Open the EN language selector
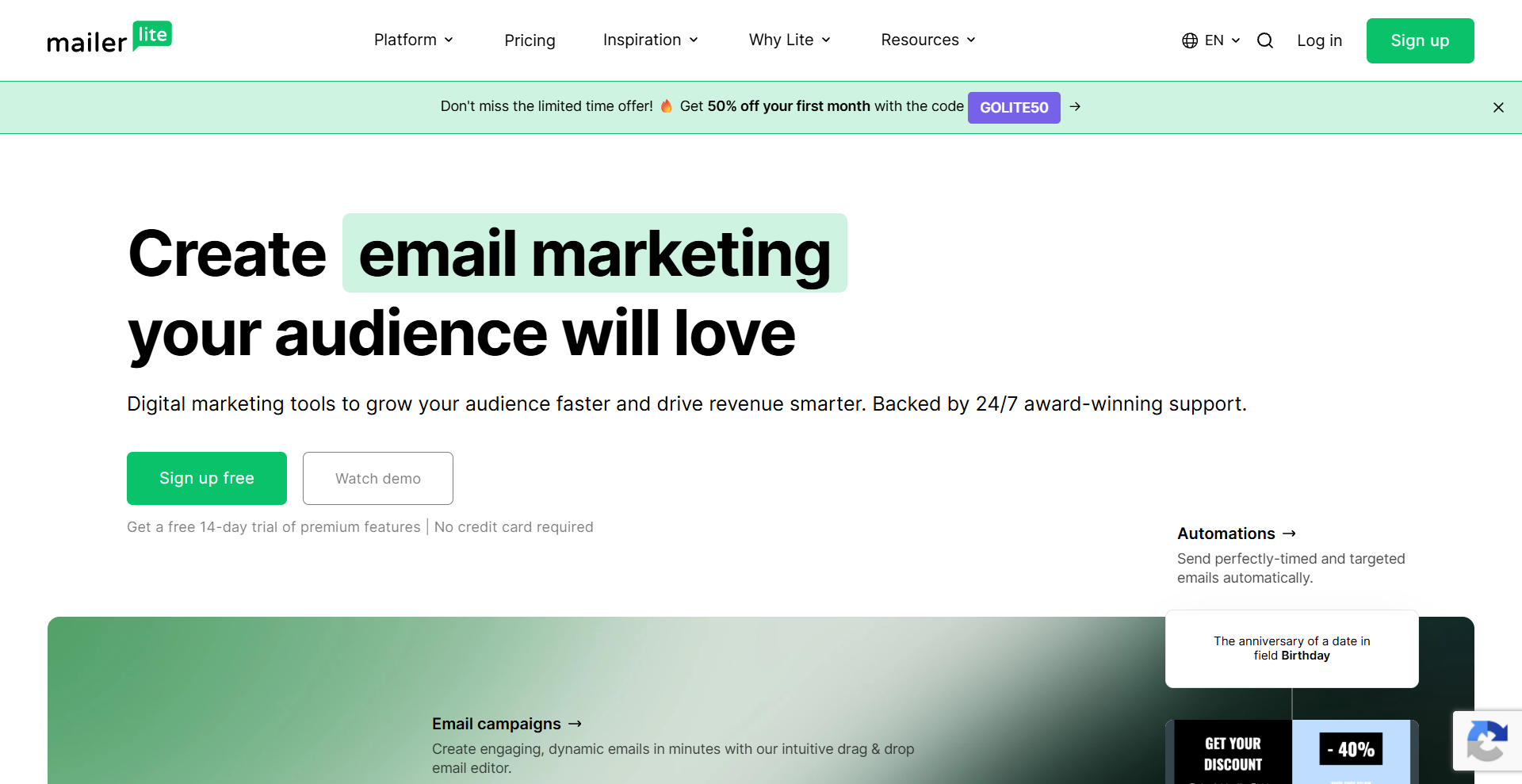Image resolution: width=1522 pixels, height=784 pixels. (1211, 40)
